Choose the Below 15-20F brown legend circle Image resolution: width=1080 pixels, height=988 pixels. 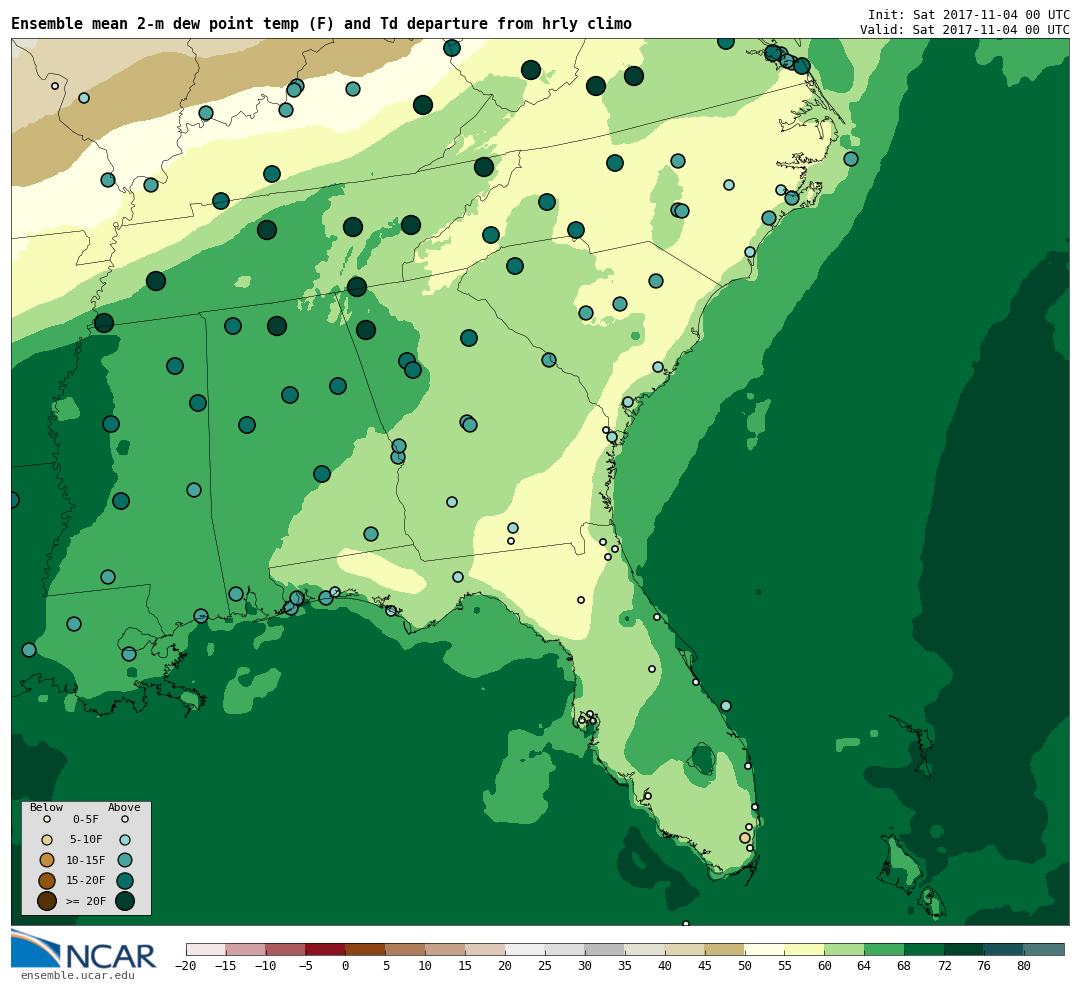coord(47,881)
